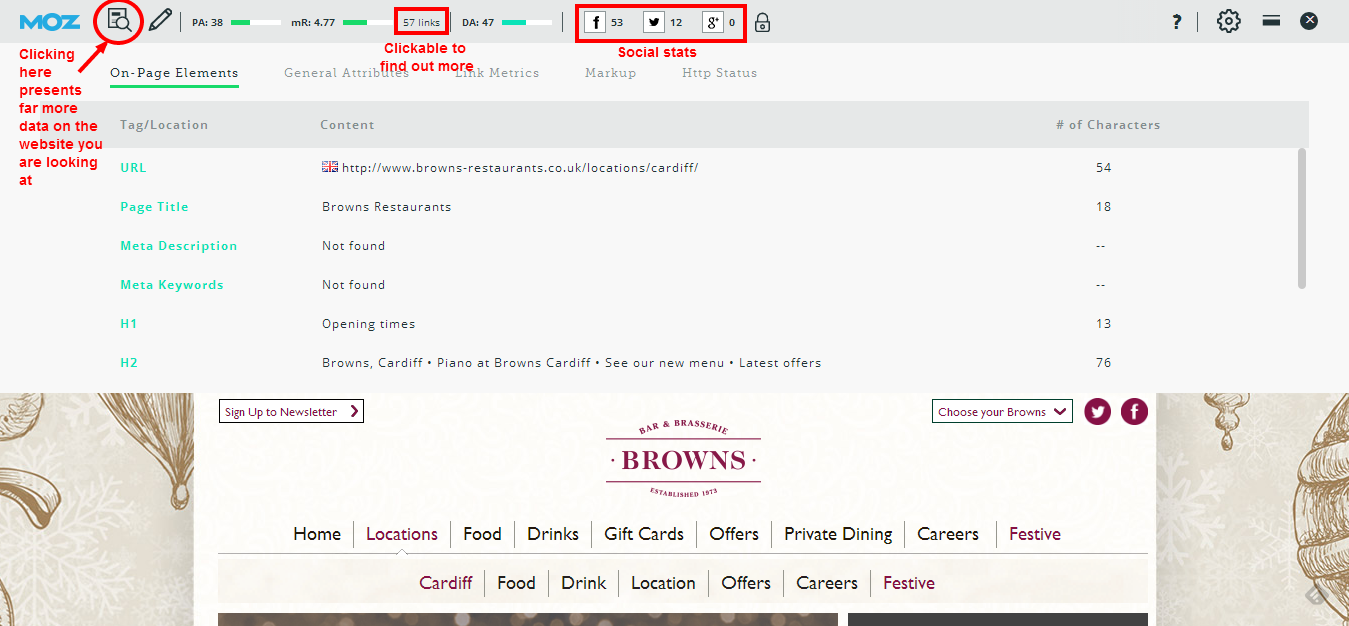Screen dimensions: 1349x626
Task: Click the URL row label
Action: (133, 168)
